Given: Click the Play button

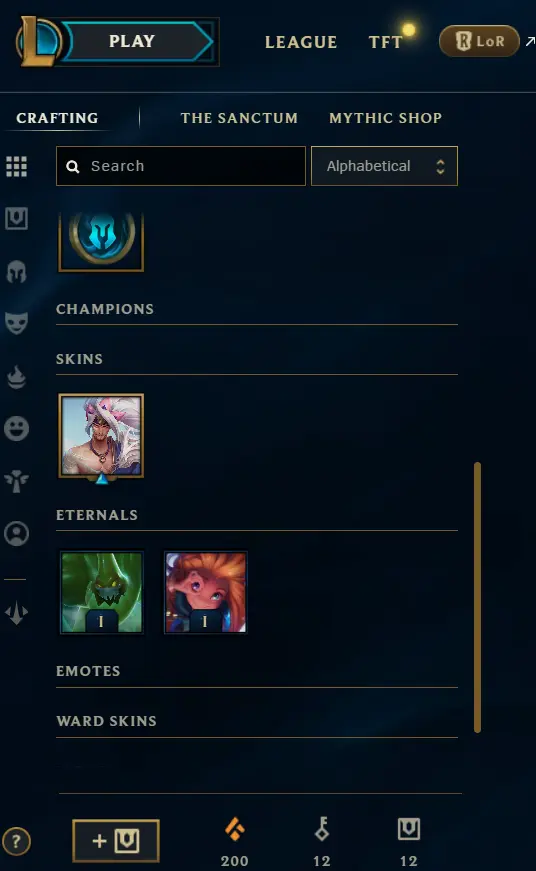Looking at the screenshot, I should (138, 42).
